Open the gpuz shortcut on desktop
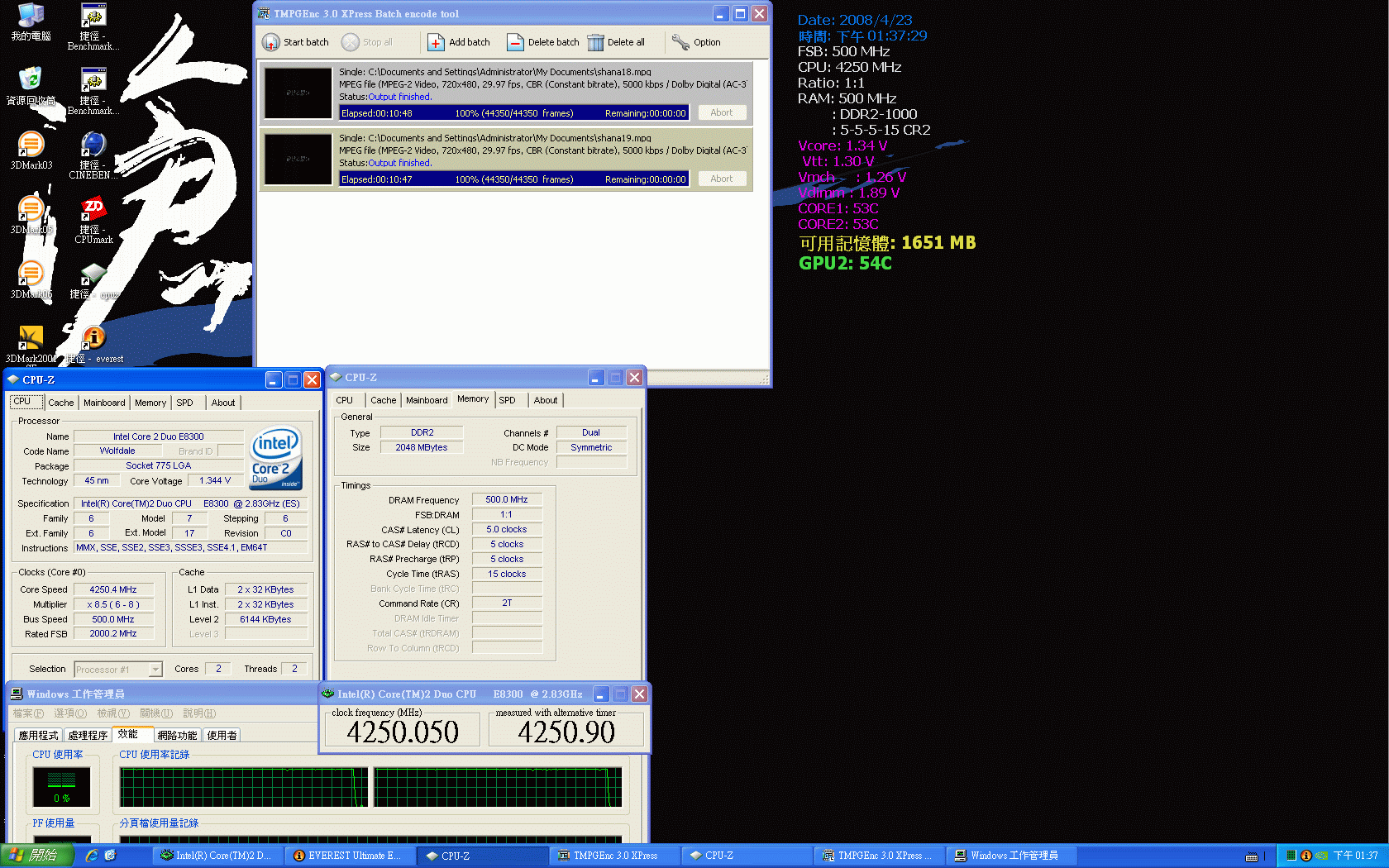This screenshot has width=1389, height=868. tap(93, 279)
